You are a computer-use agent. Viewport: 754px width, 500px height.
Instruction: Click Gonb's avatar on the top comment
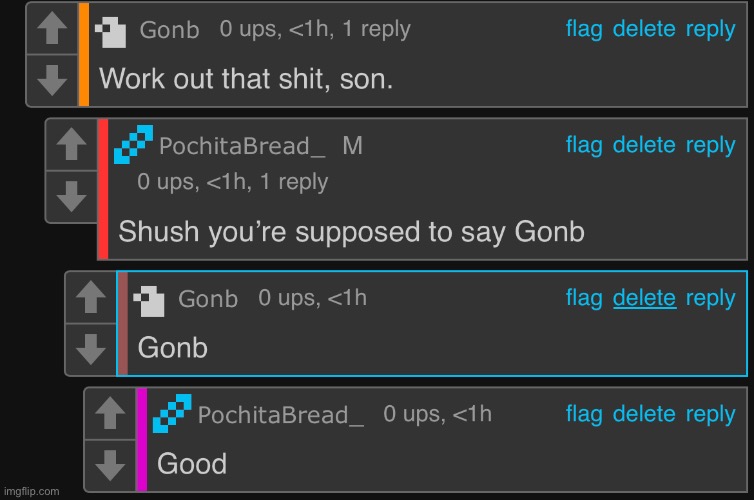[x=110, y=31]
